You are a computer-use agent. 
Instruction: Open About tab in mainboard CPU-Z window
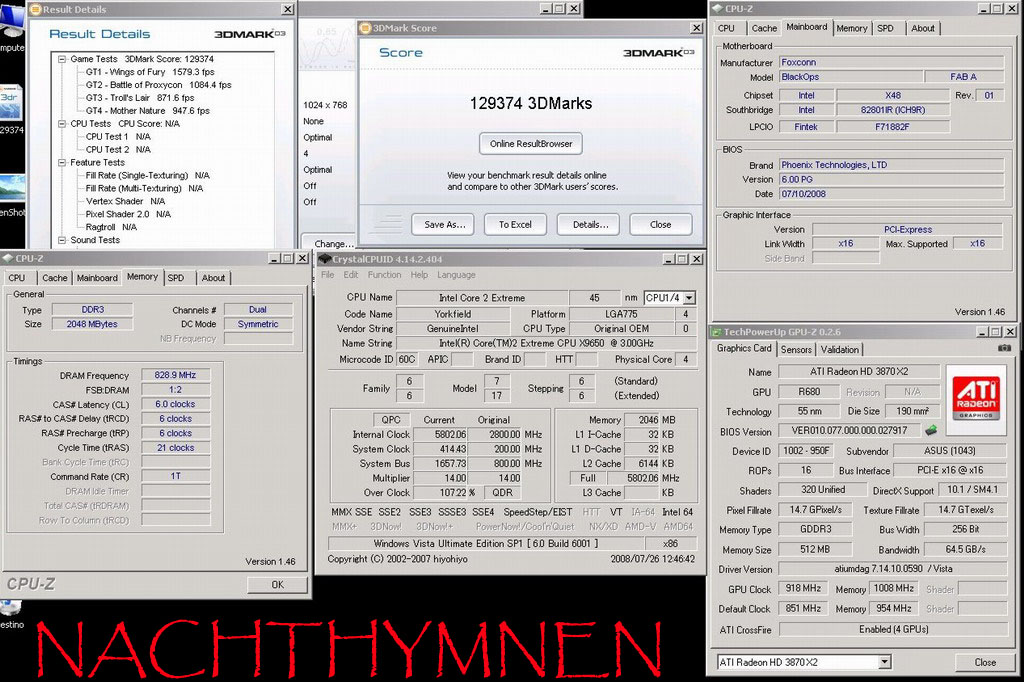coord(923,28)
